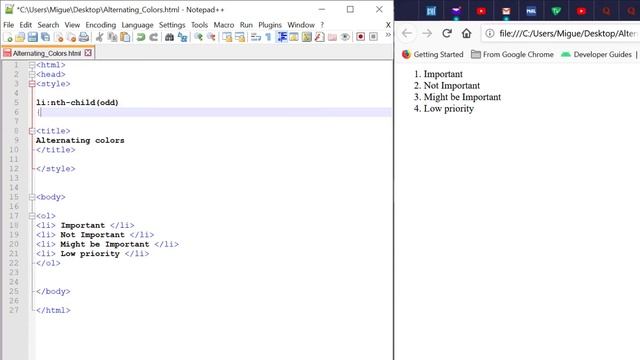Viewport: 640px width, 360px height.
Task: Click the Redo toolbar icon
Action: click(153, 37)
